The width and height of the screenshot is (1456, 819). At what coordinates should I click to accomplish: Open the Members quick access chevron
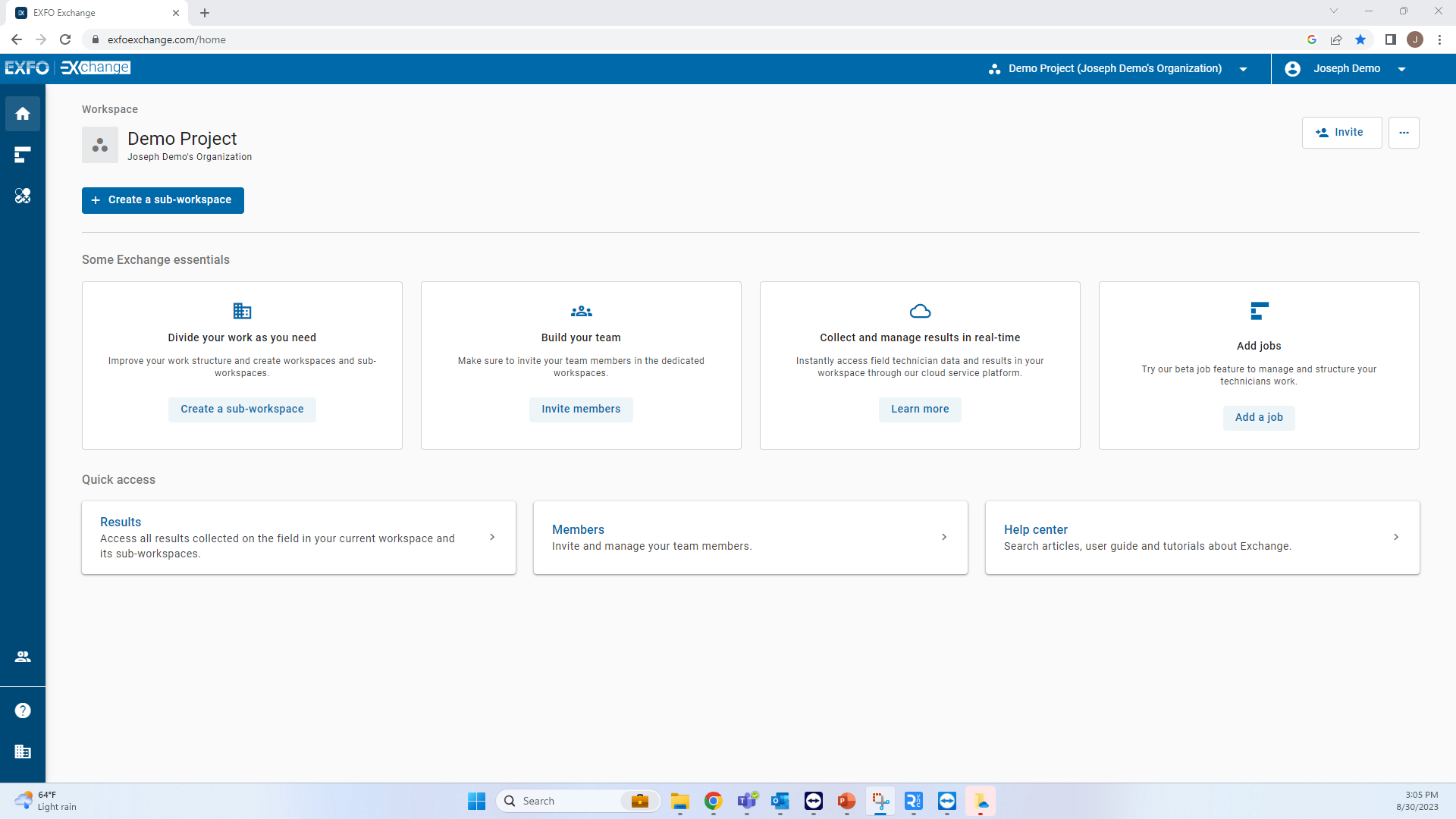pyautogui.click(x=943, y=537)
